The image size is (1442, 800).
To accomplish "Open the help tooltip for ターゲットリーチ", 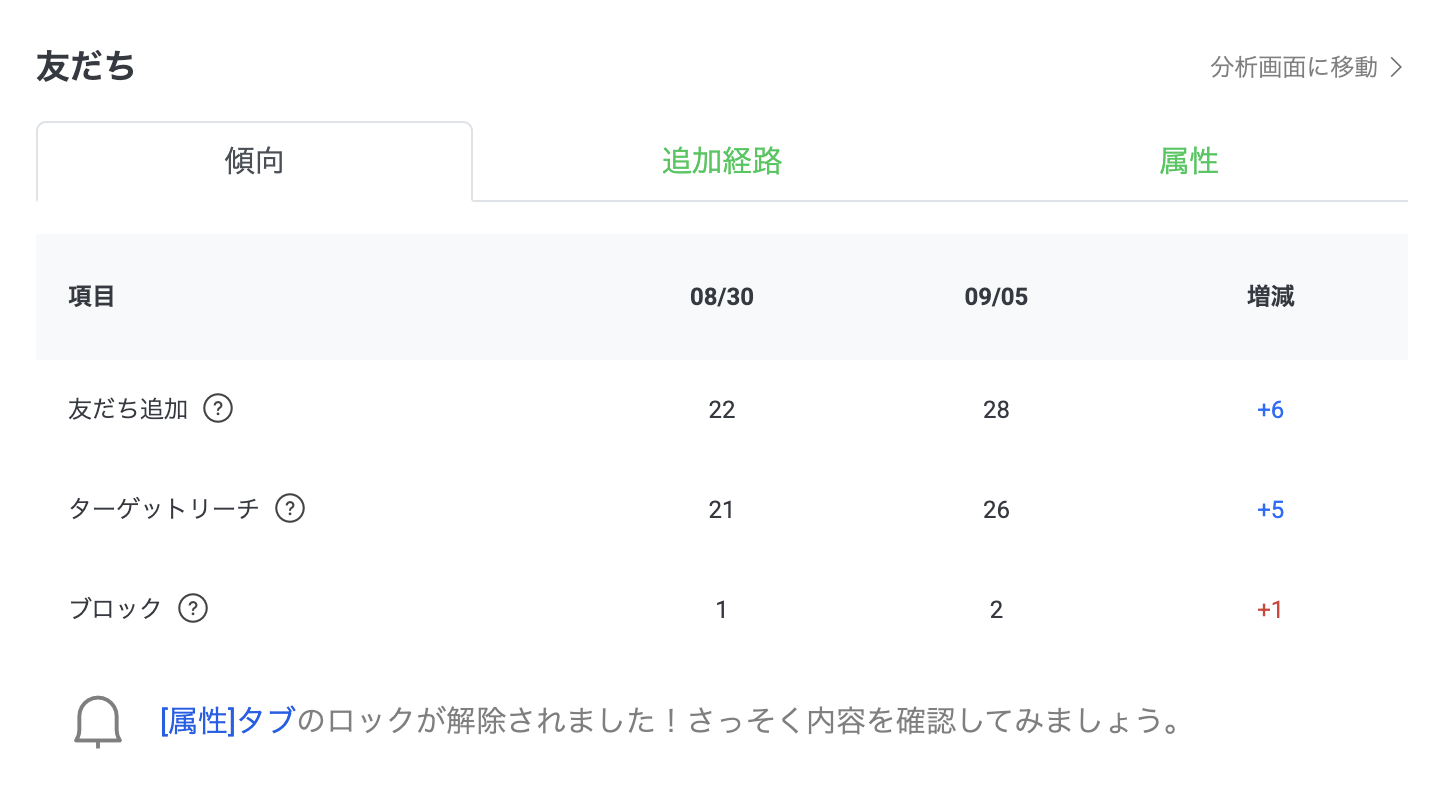I will (x=290, y=509).
